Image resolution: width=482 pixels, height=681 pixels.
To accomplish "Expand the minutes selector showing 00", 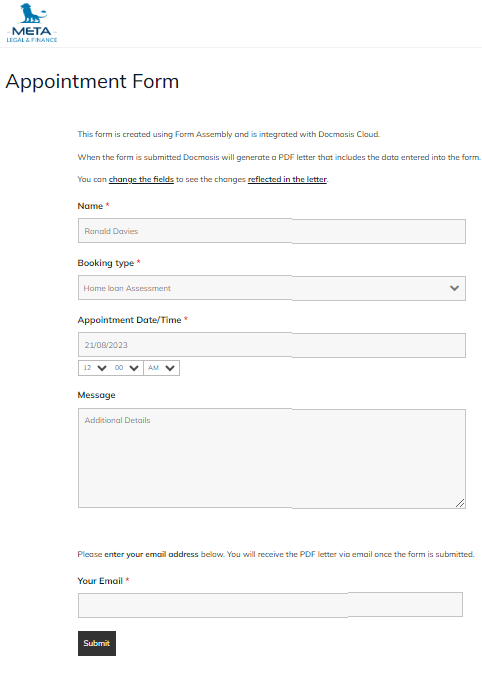I will point(127,368).
